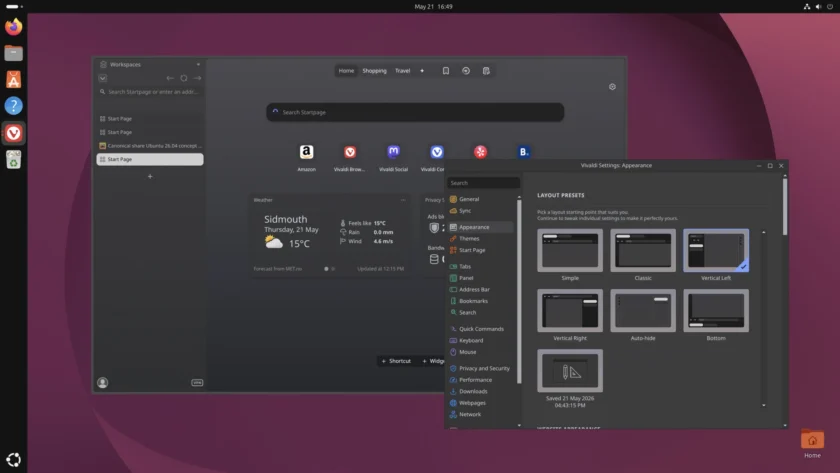Select the Auto-hide layout preset
This screenshot has height=473, width=840.
[x=643, y=310]
